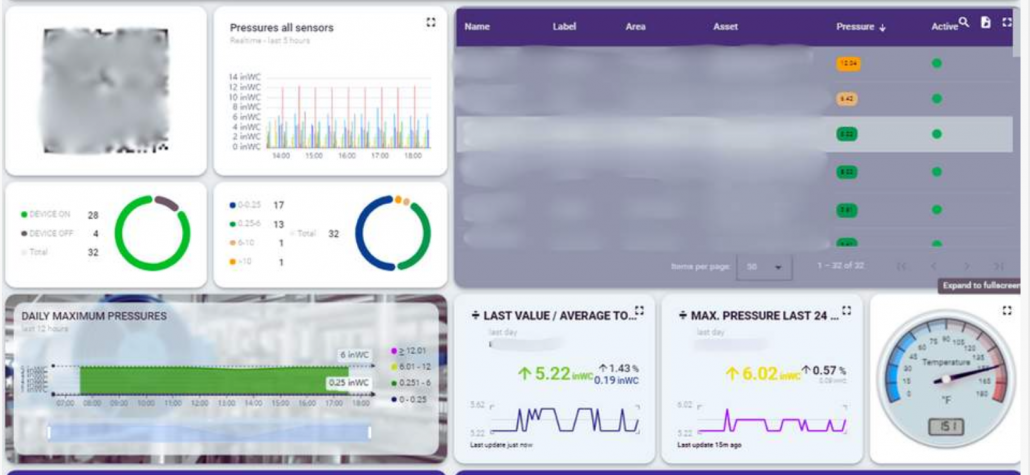
Task: Open Max. Pressure widget sort handle
Action: click(x=682, y=316)
